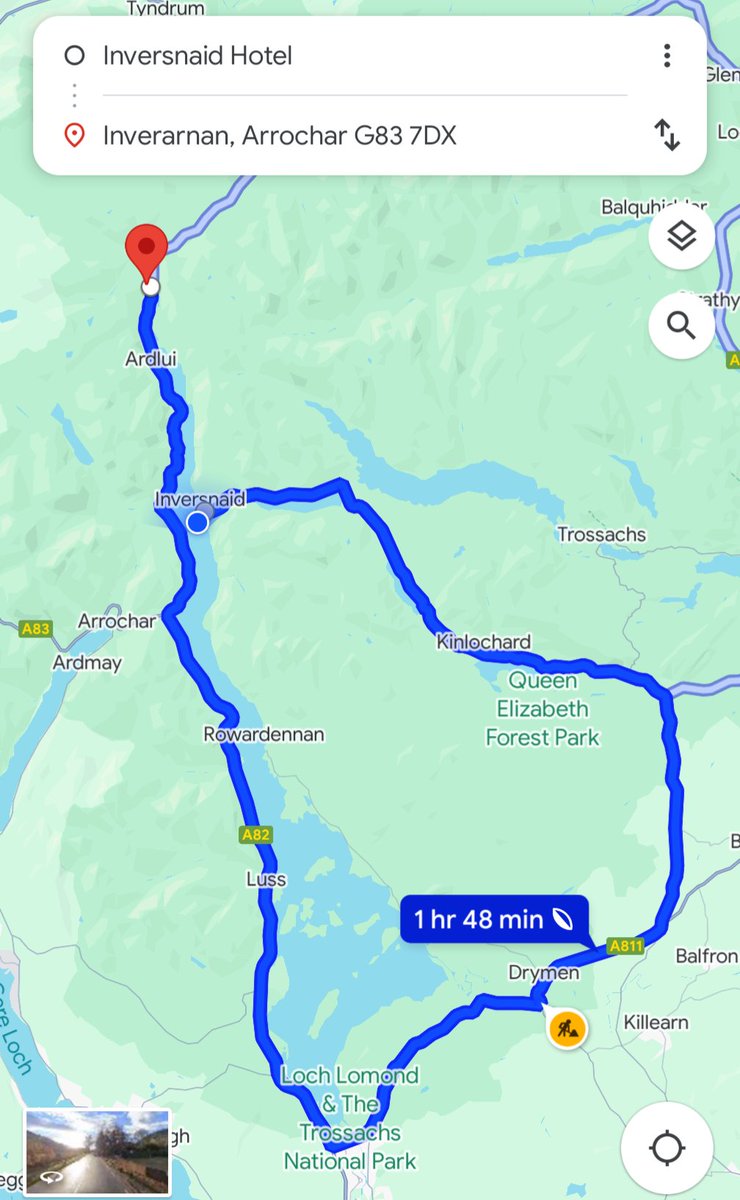Tap the red destination pin marker
The image size is (740, 1200).
coord(148,253)
